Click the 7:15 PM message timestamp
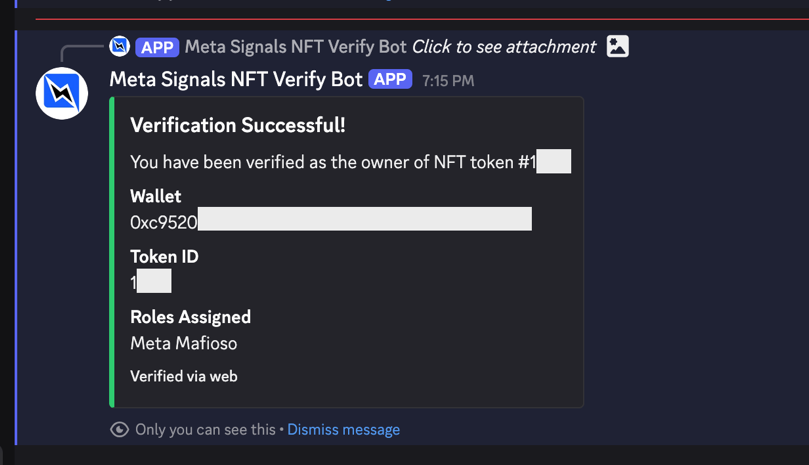809x465 pixels. [x=448, y=81]
